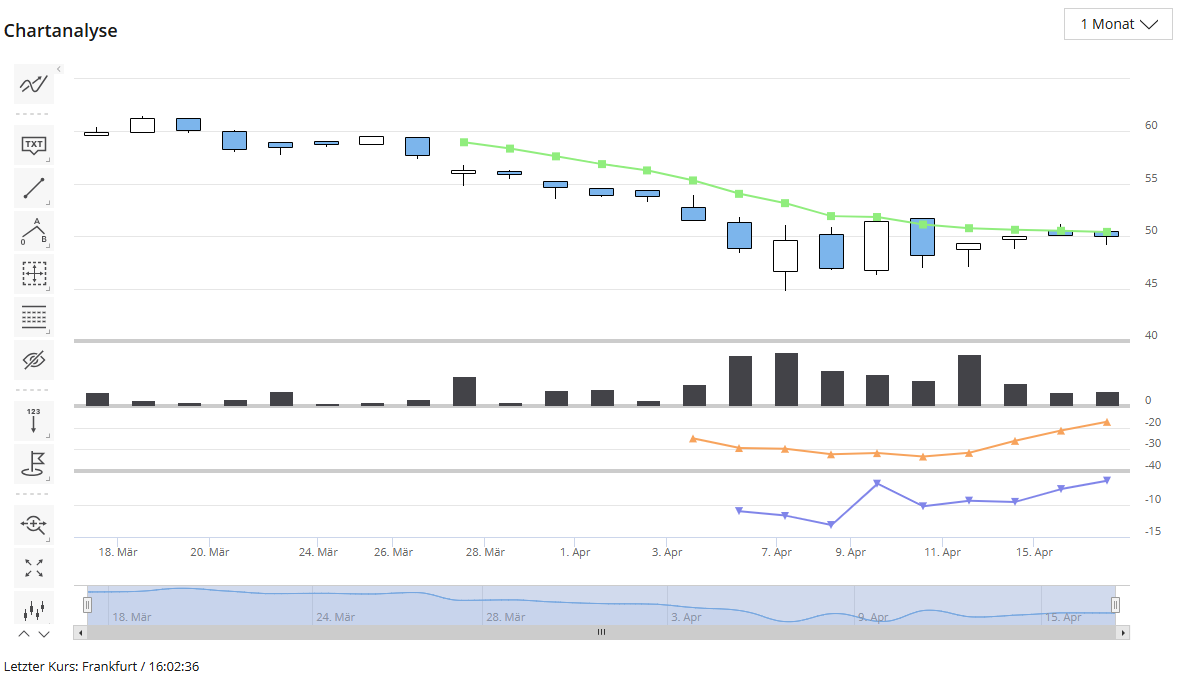Select the trend line drawing tool
This screenshot has width=1182, height=676.
pyautogui.click(x=34, y=188)
